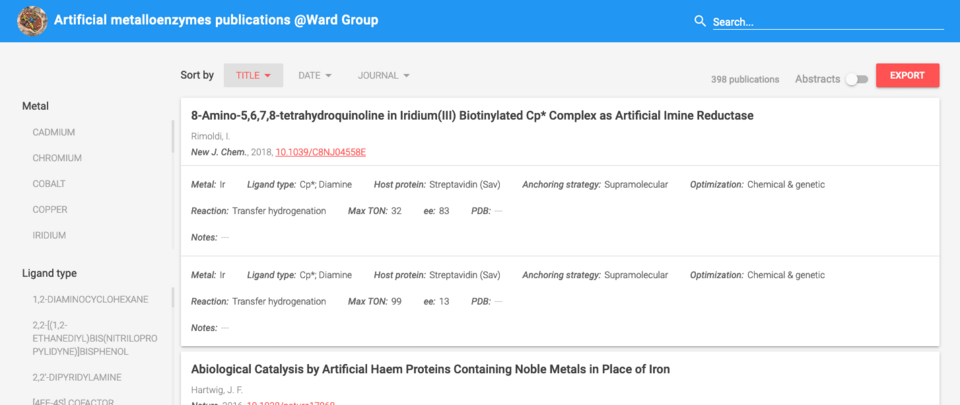
Task: Filter by Cadmium metal
Action: (54, 132)
